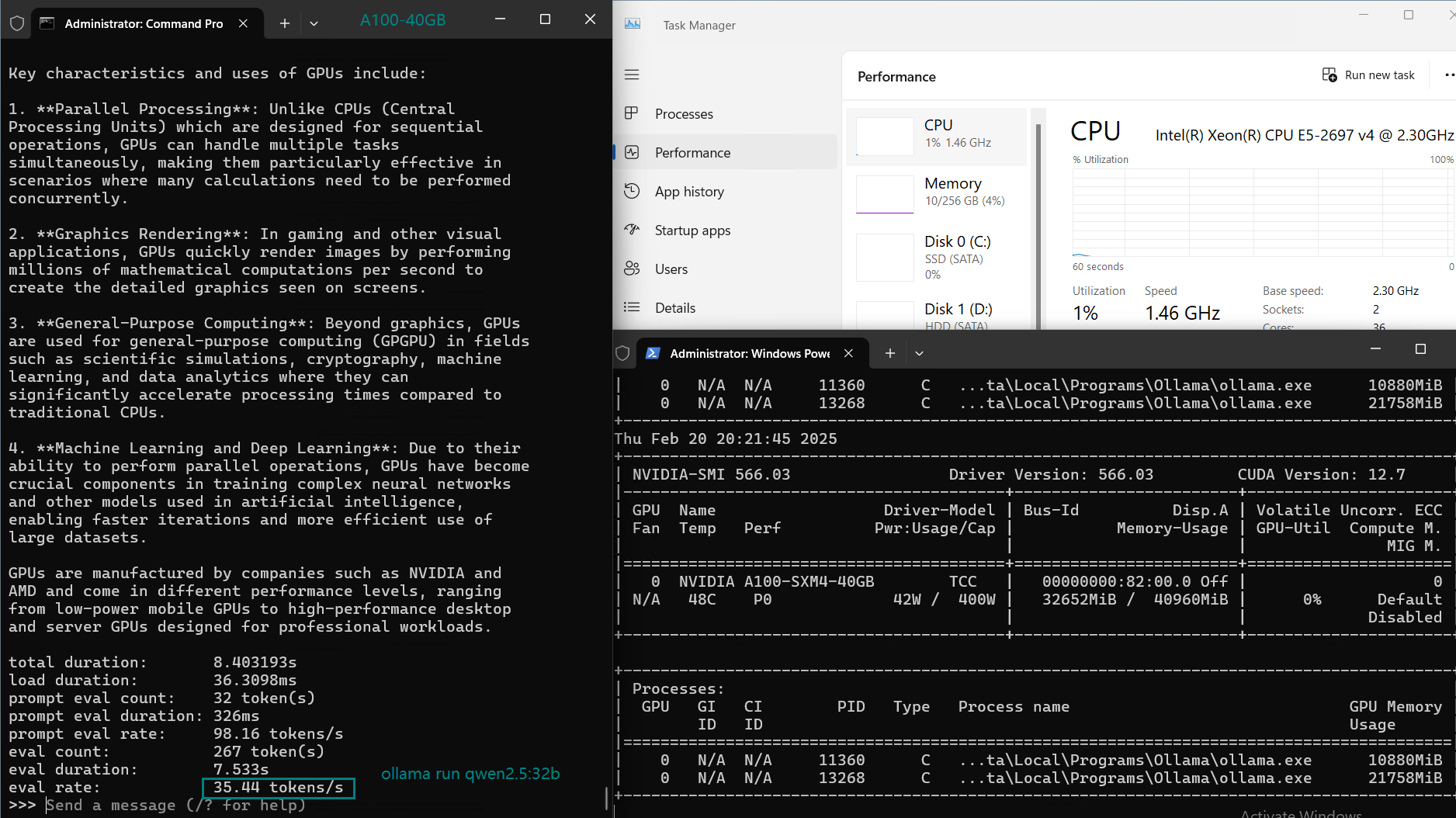Click the Send a message prompt input
The width and height of the screenshot is (1456, 818).
point(175,805)
